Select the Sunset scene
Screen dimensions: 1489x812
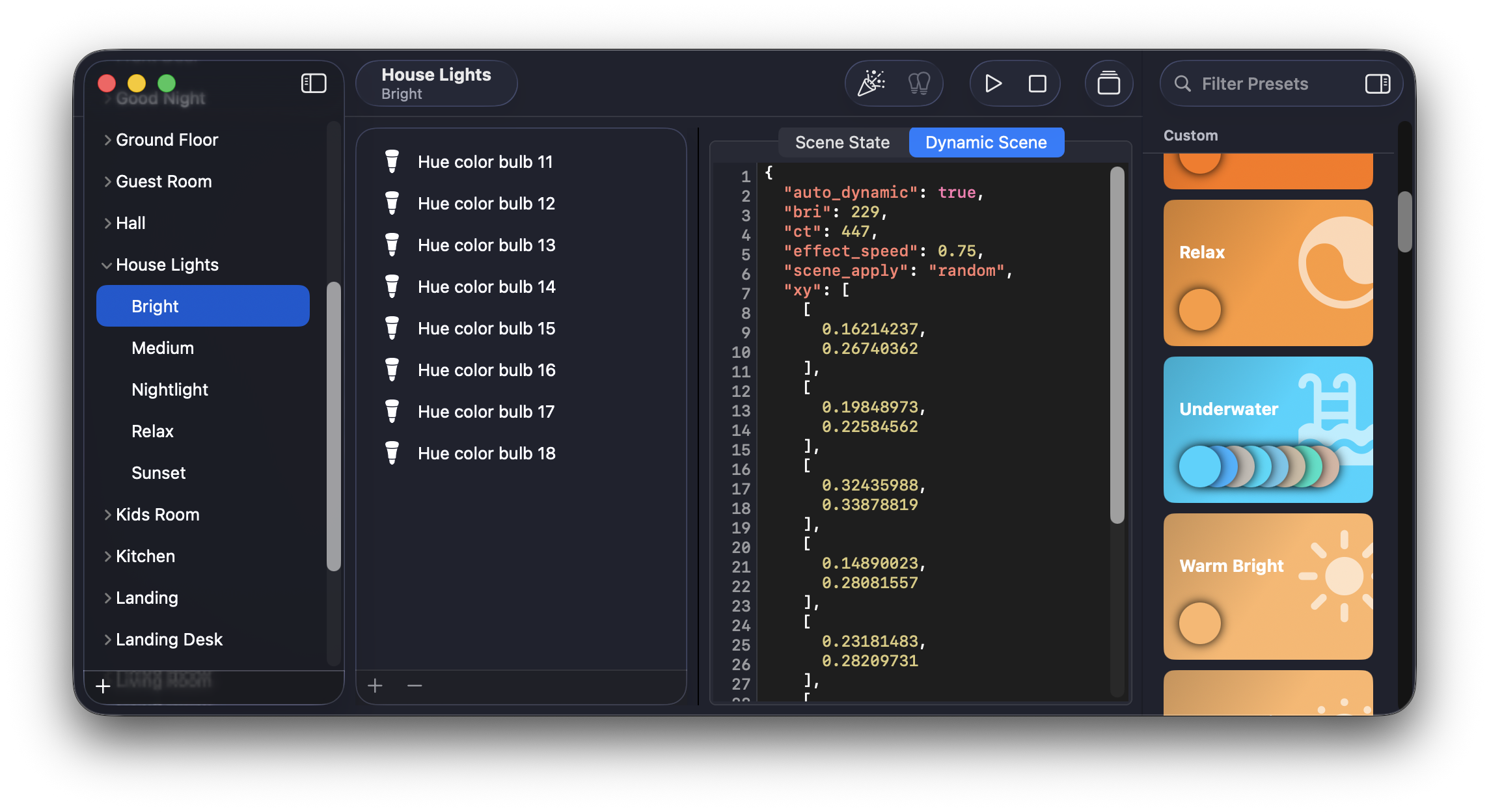click(203, 472)
